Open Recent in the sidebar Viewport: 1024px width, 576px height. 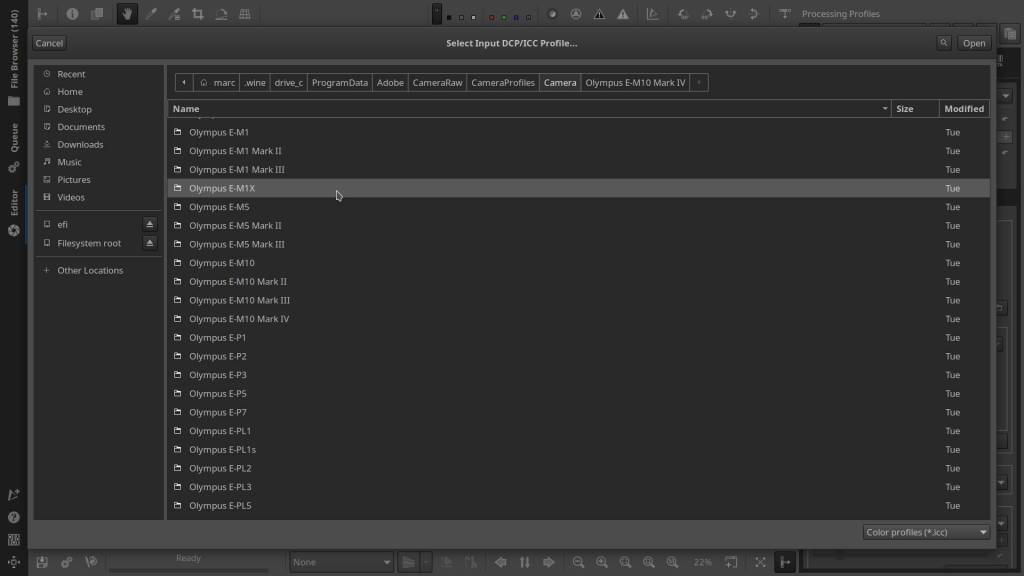pyautogui.click(x=71, y=74)
